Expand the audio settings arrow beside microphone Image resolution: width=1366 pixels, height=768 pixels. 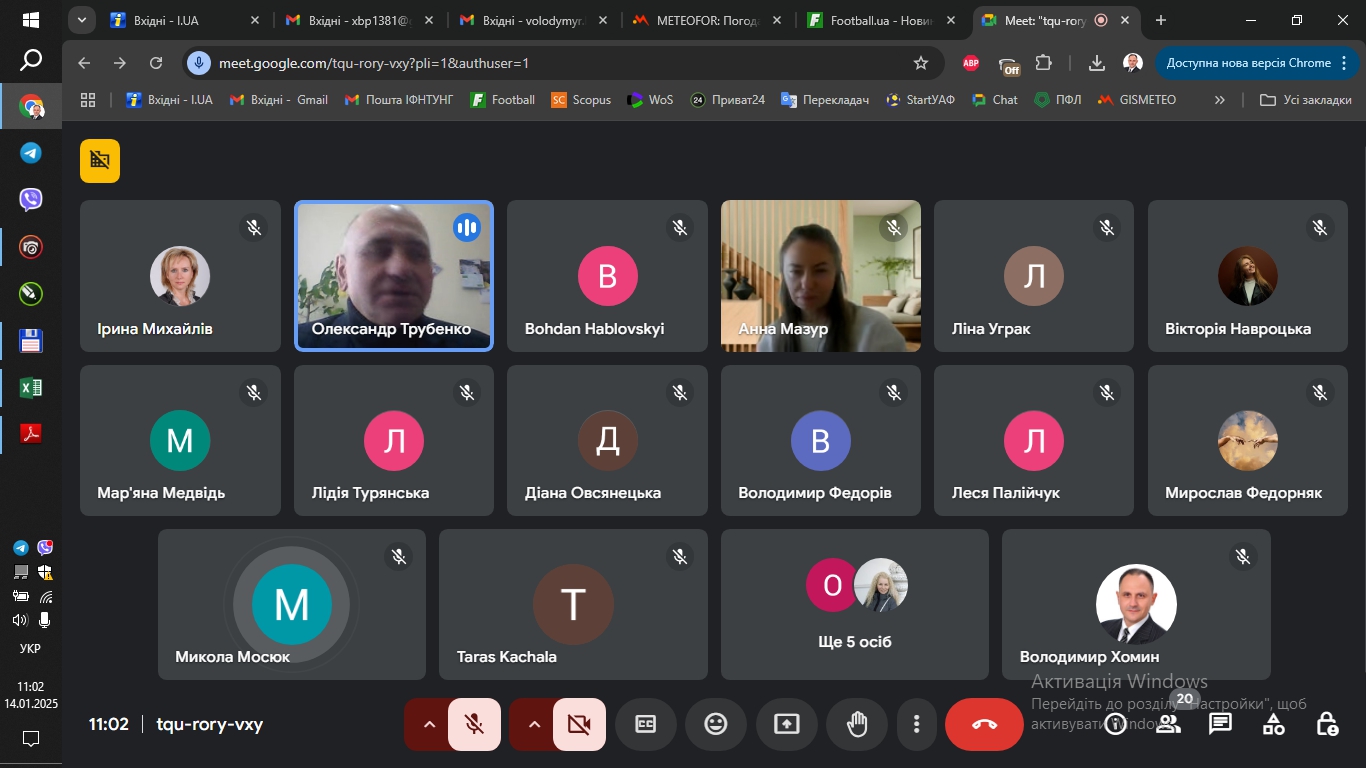tap(430, 724)
